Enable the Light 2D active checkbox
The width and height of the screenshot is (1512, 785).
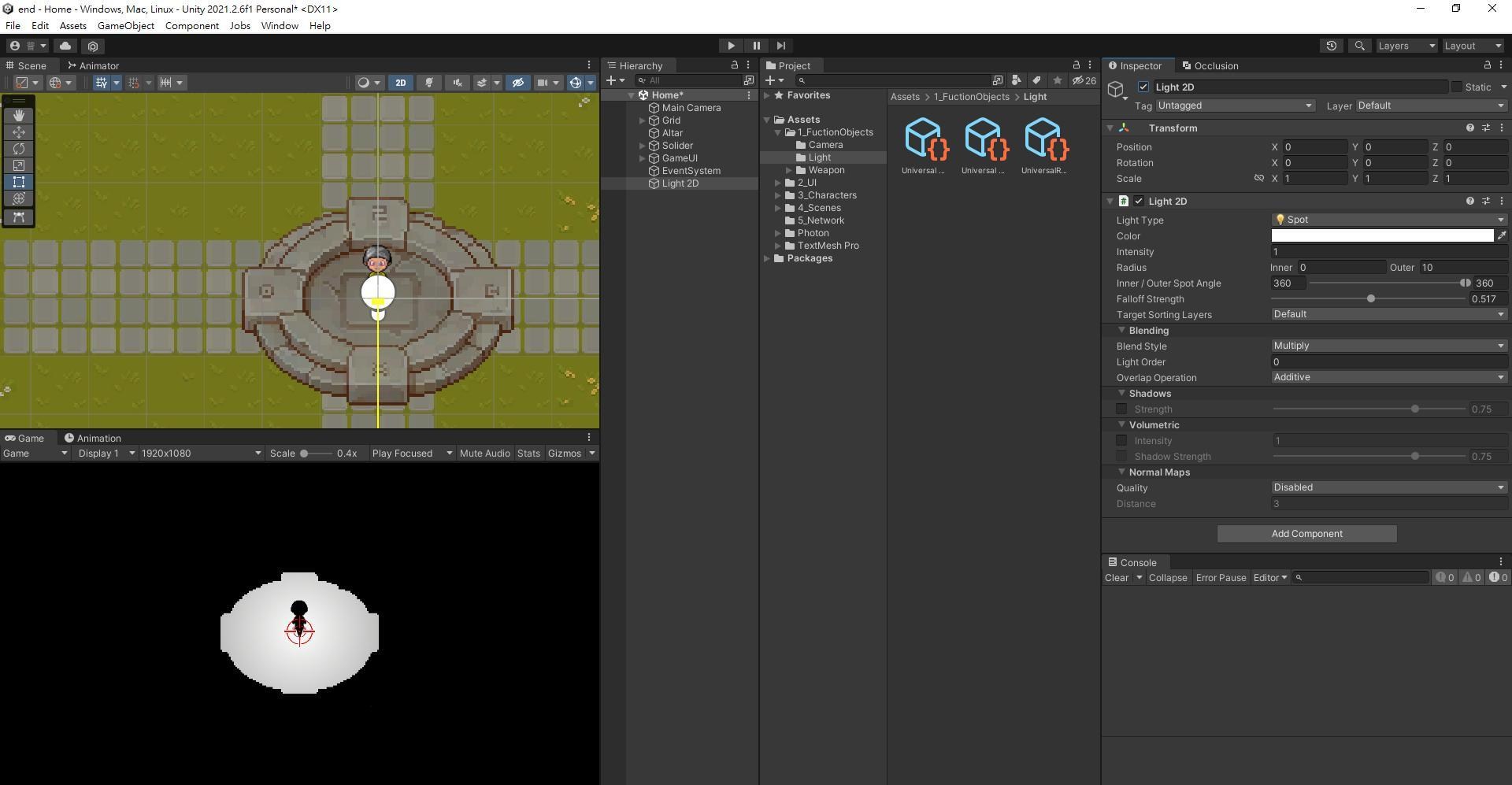click(1143, 87)
